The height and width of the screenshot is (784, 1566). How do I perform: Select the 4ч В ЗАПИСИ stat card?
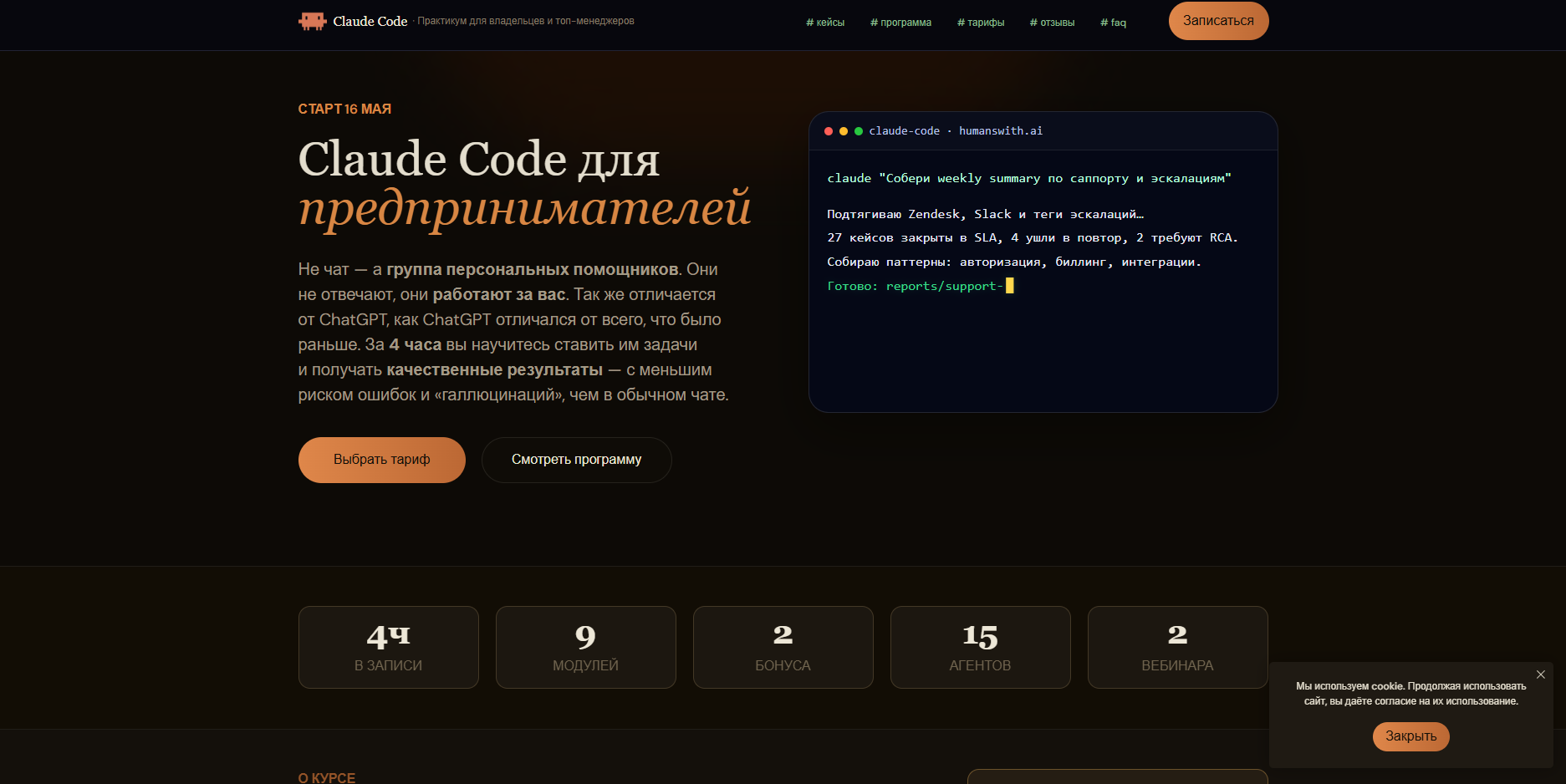point(389,647)
